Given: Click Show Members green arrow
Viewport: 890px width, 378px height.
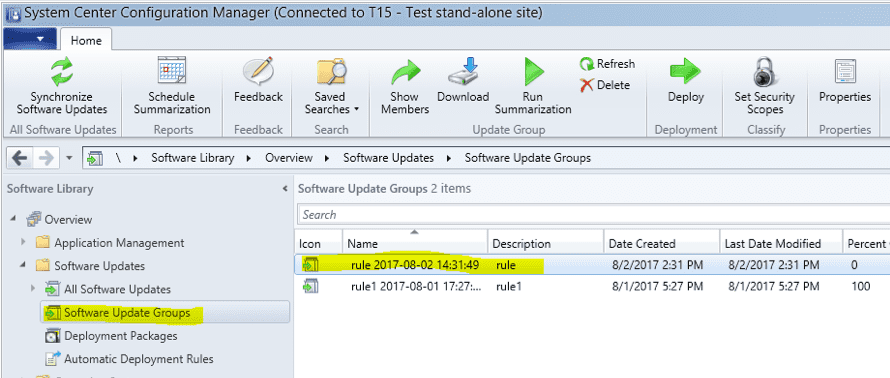Looking at the screenshot, I should coord(405,72).
